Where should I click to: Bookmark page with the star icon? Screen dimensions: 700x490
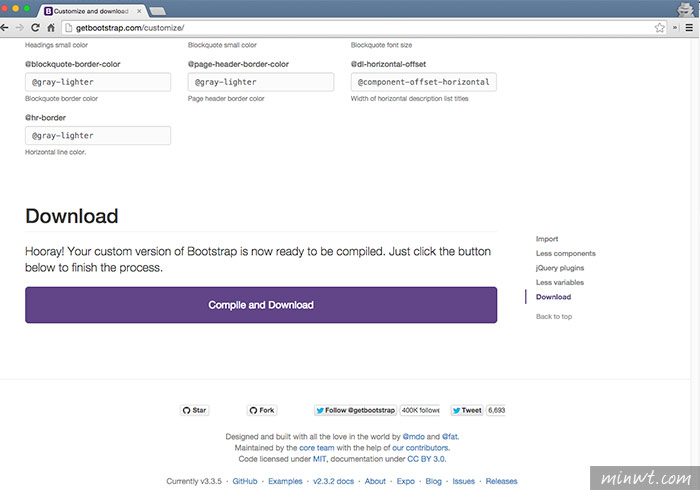(659, 28)
